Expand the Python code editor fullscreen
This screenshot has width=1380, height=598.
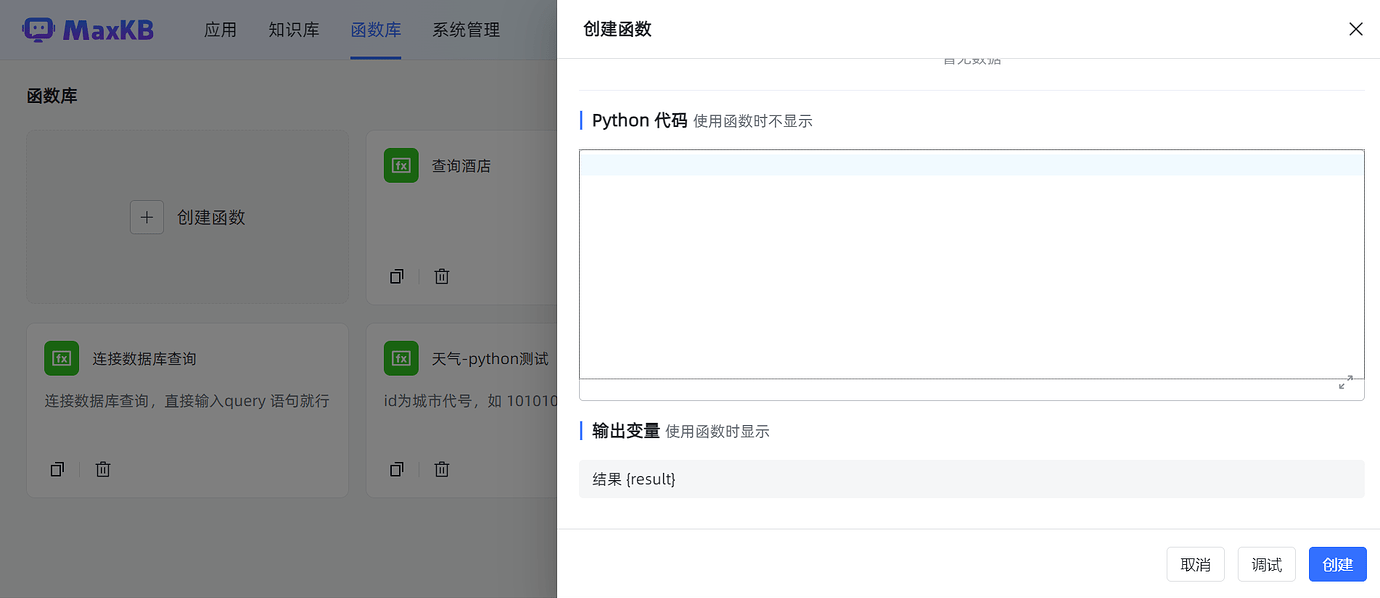(1346, 383)
